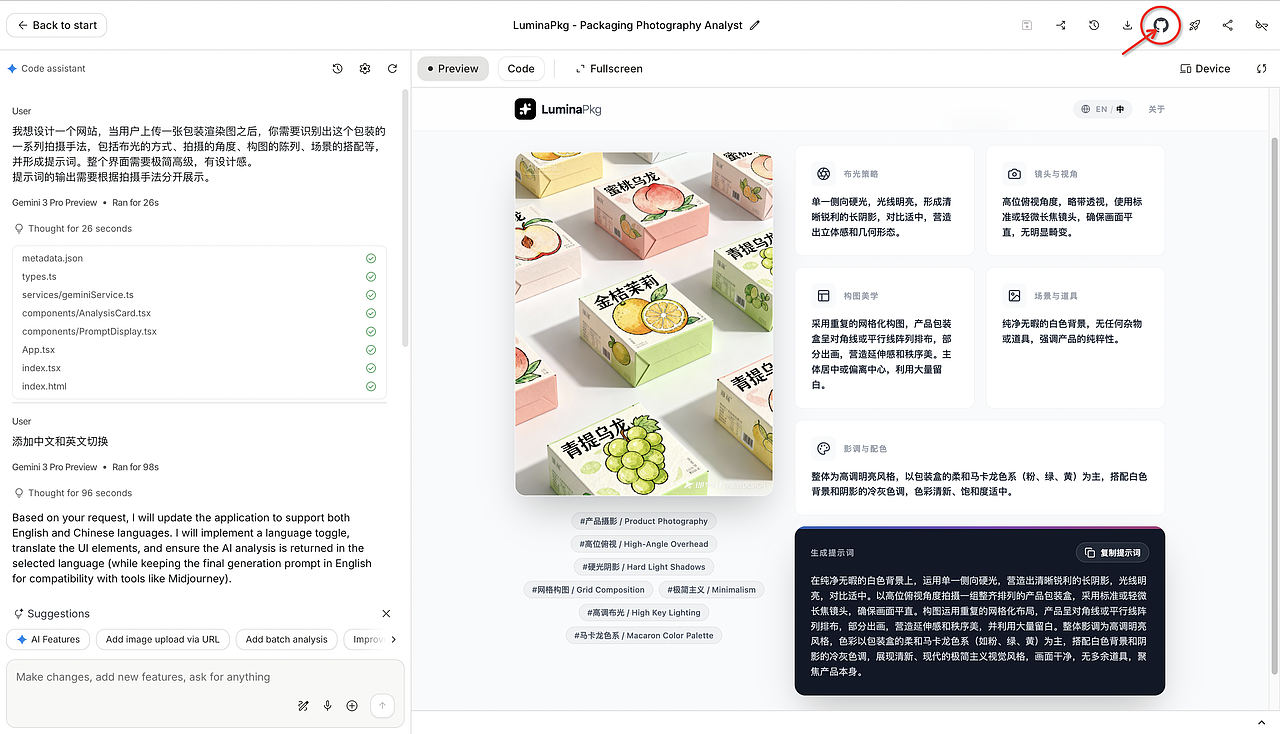
Task: Open version history in the top toolbar
Action: tap(1093, 25)
